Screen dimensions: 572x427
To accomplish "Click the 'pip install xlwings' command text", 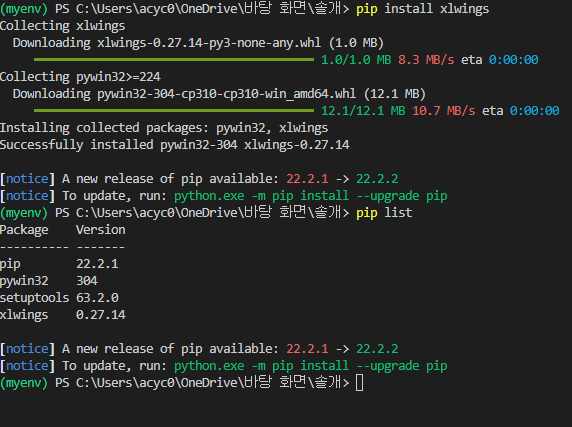I will [x=422, y=9].
